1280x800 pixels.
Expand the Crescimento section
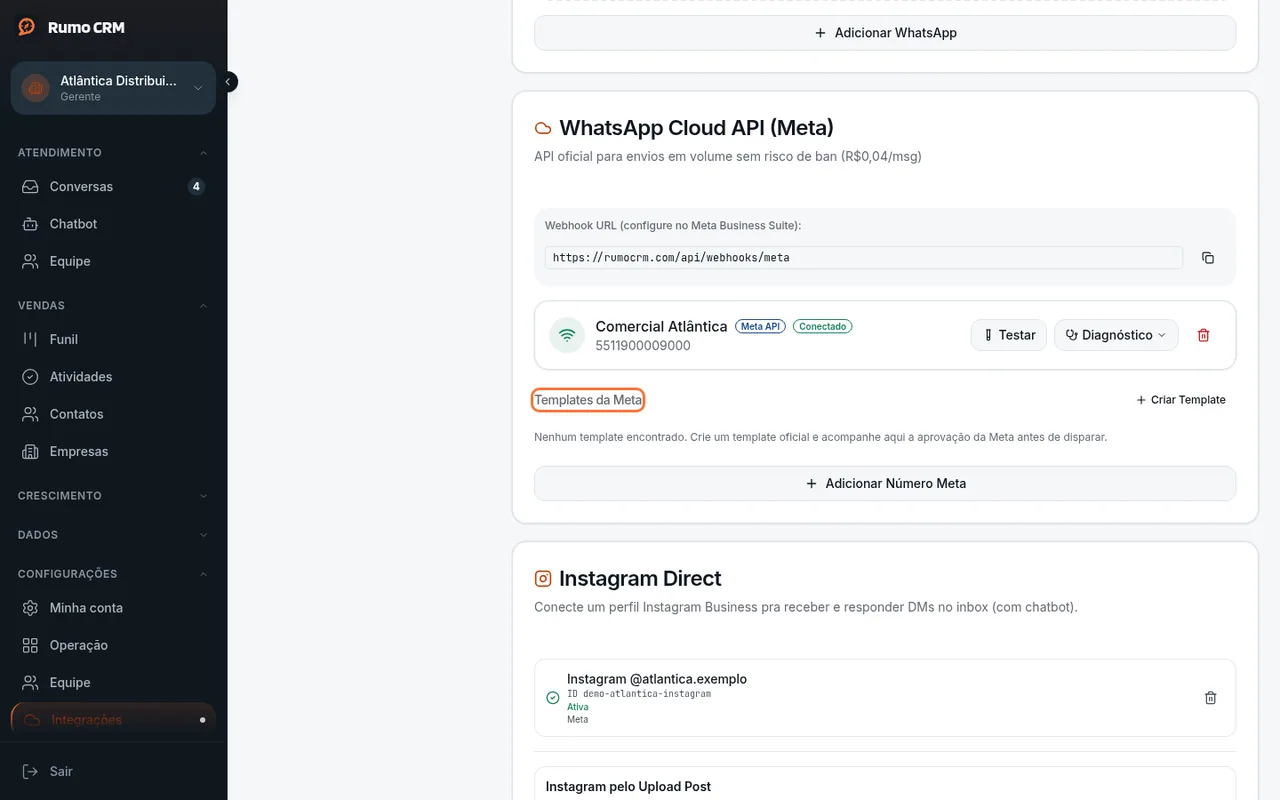click(113, 496)
